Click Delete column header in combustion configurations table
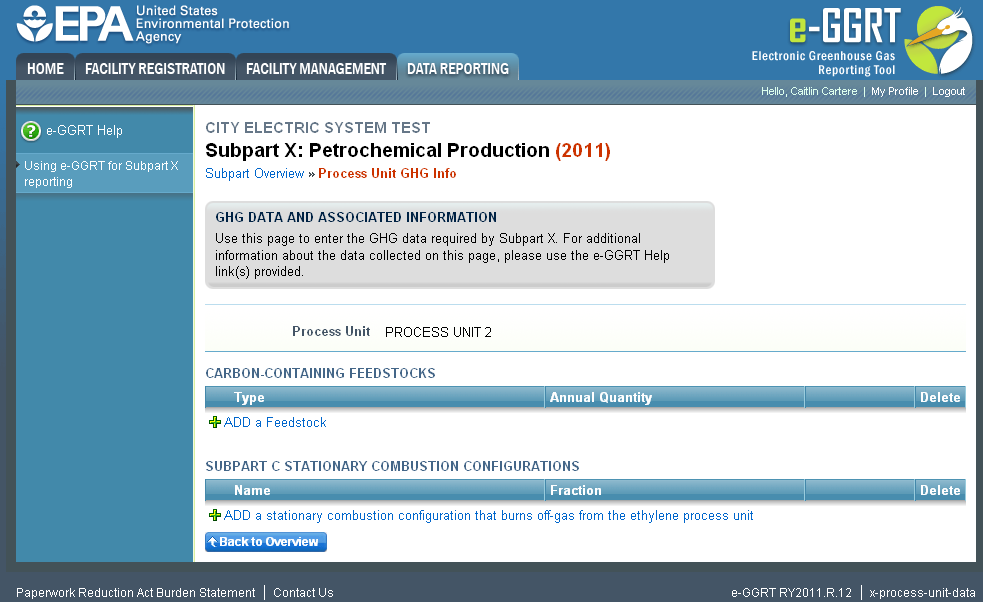The height and width of the screenshot is (602, 983). 940,490
